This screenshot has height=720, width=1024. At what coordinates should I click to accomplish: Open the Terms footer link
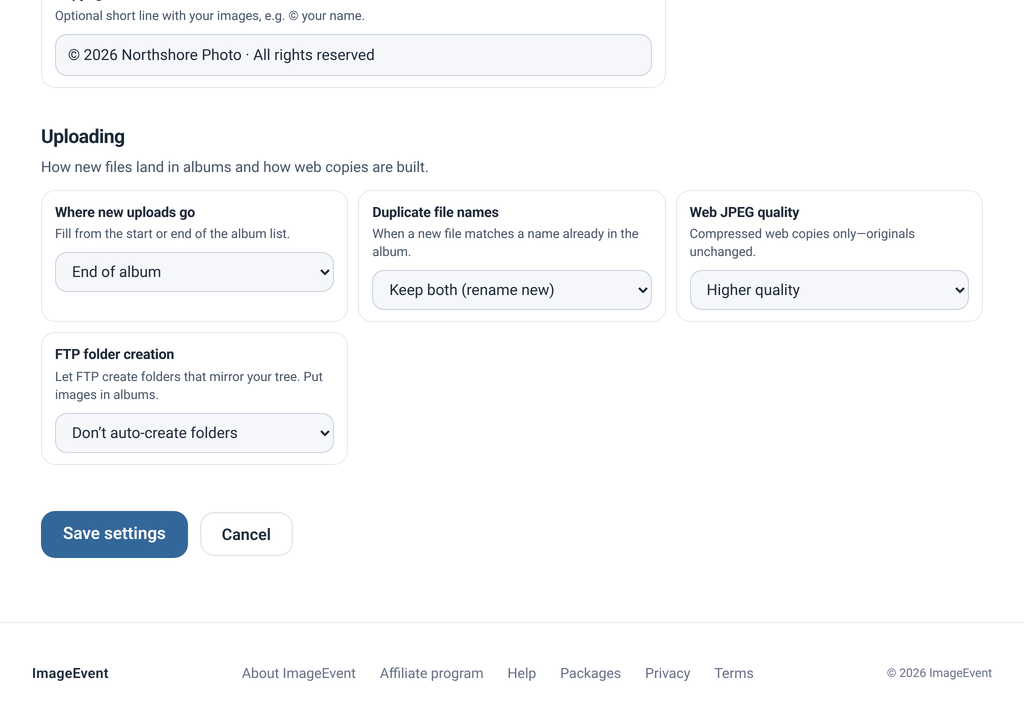pos(734,673)
